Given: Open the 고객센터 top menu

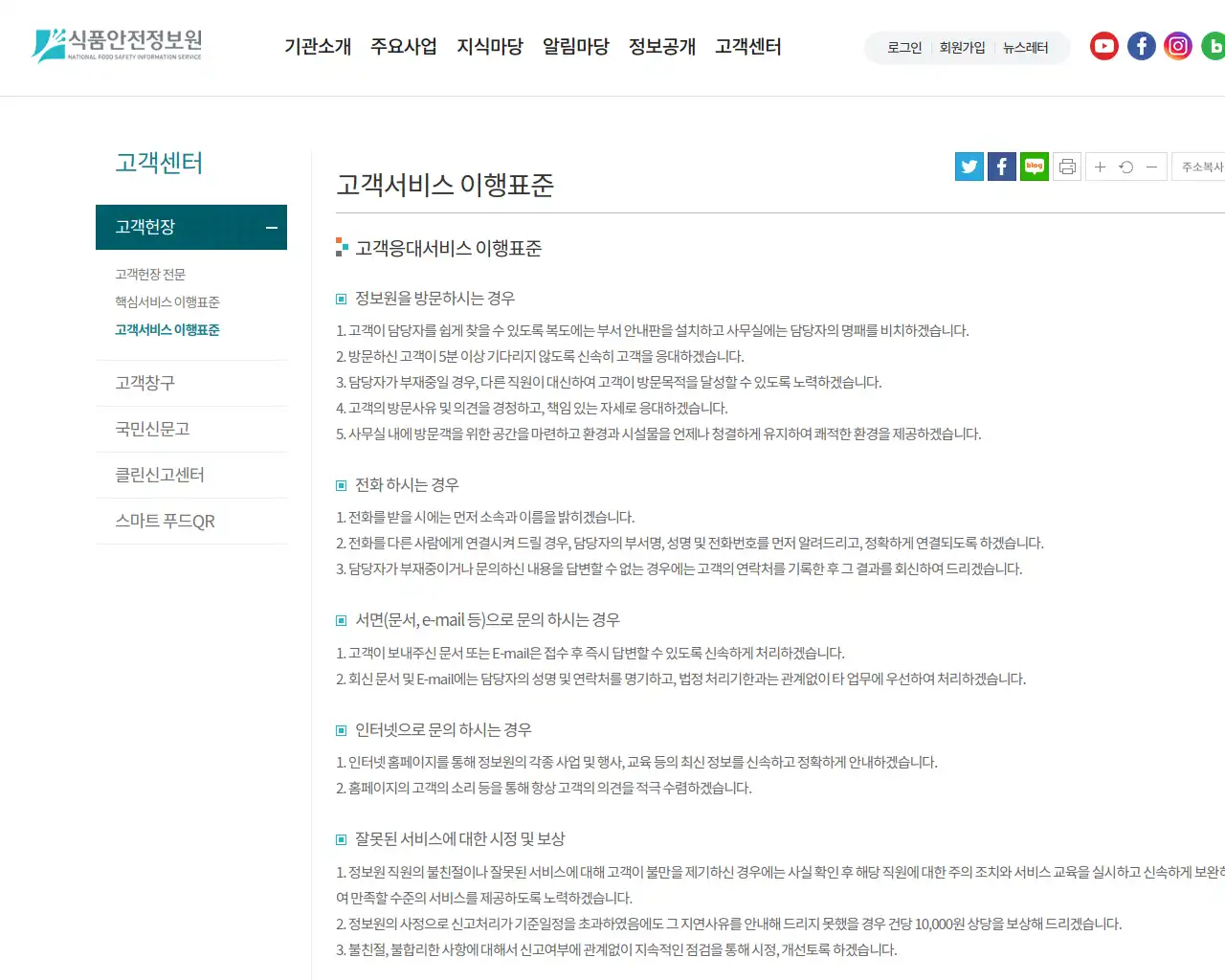Looking at the screenshot, I should [x=748, y=46].
